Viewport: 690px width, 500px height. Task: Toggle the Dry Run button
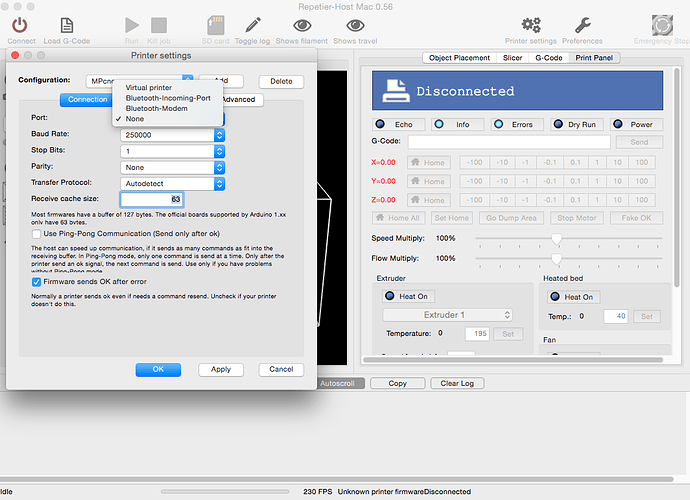click(576, 125)
